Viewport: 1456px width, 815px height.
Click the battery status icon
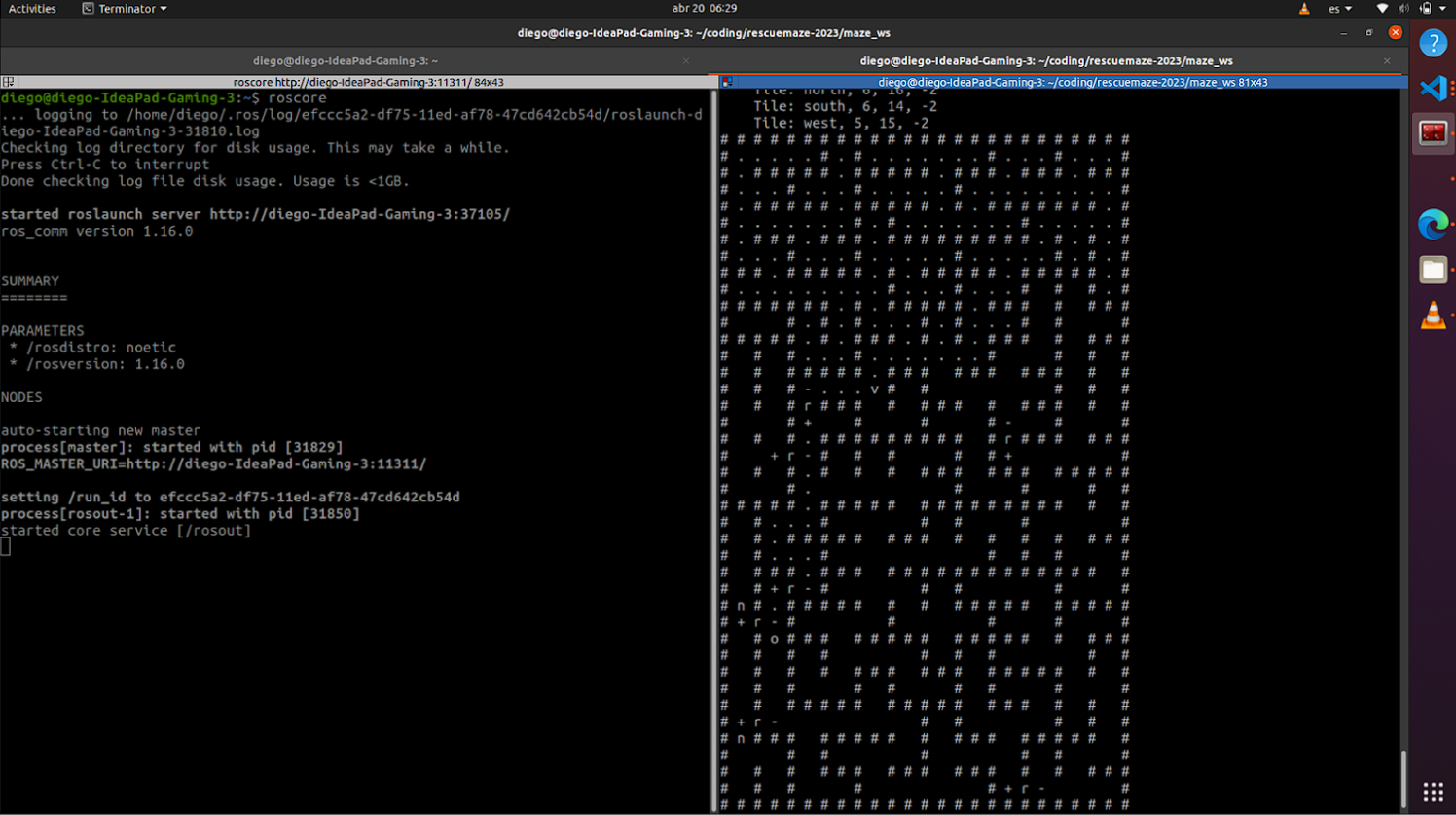coord(1425,9)
